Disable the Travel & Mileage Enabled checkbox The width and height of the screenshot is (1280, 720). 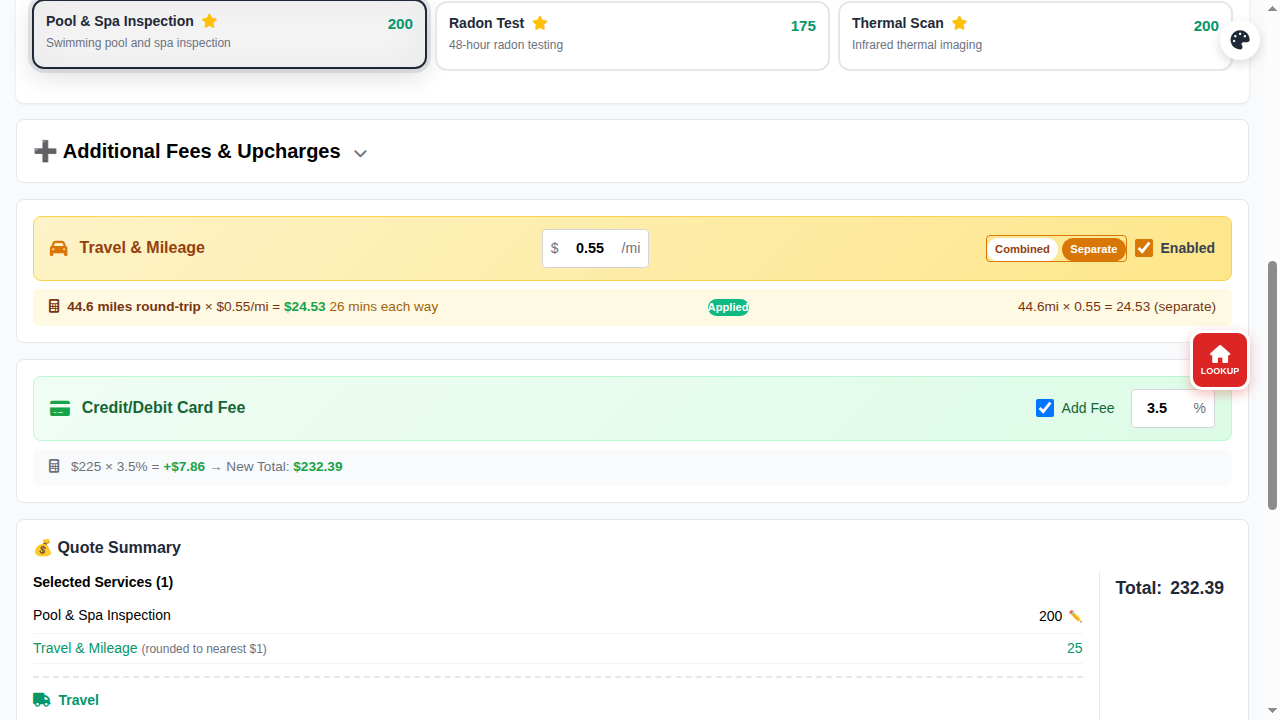point(1144,248)
